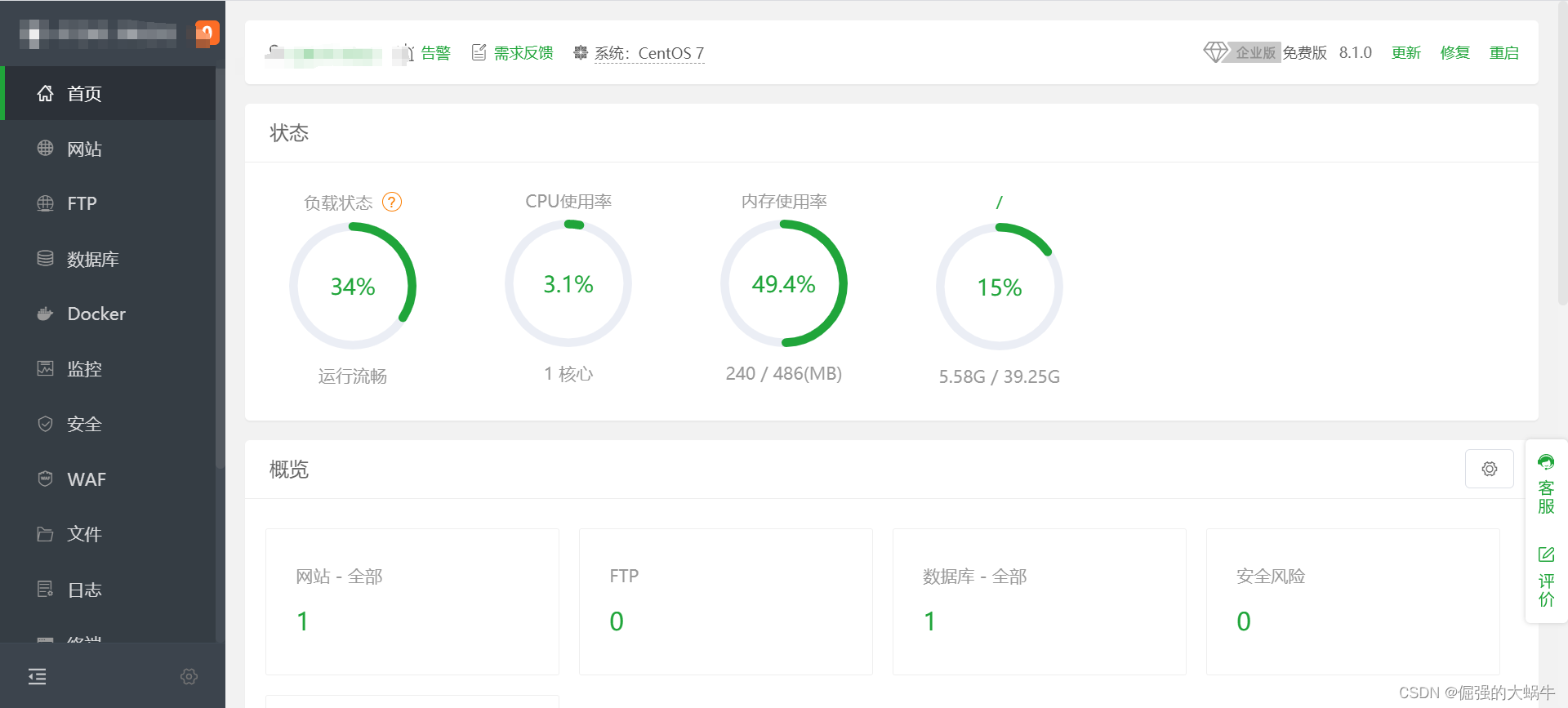The height and width of the screenshot is (708, 1568).
Task: Click the 34% load status gauge
Action: (353, 286)
